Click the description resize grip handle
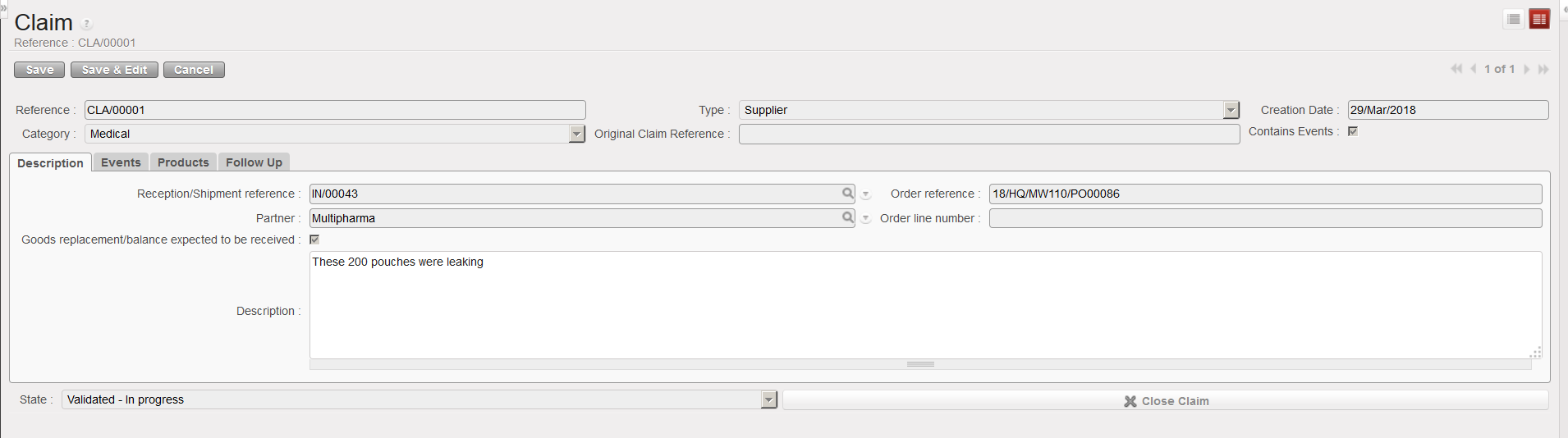This screenshot has height=438, width=1568. tap(1535, 352)
